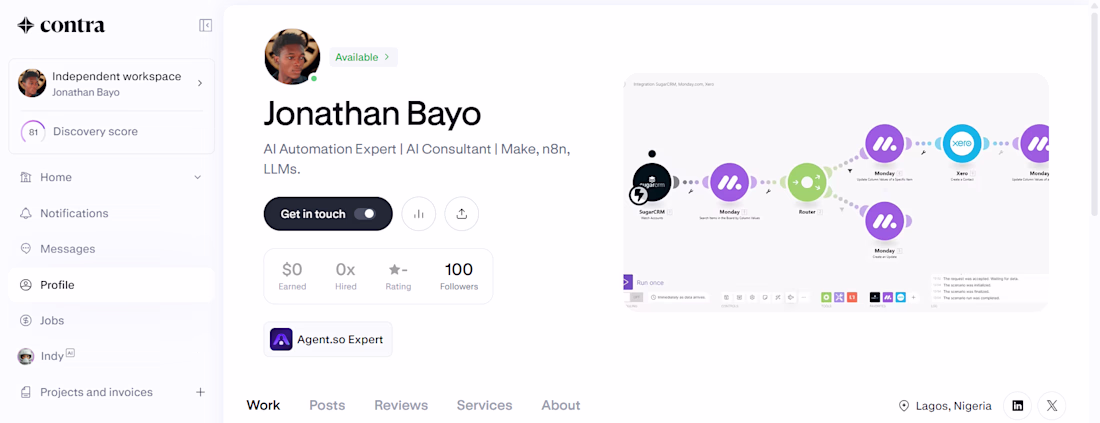Click the Messages bubble icon

pos(26,249)
